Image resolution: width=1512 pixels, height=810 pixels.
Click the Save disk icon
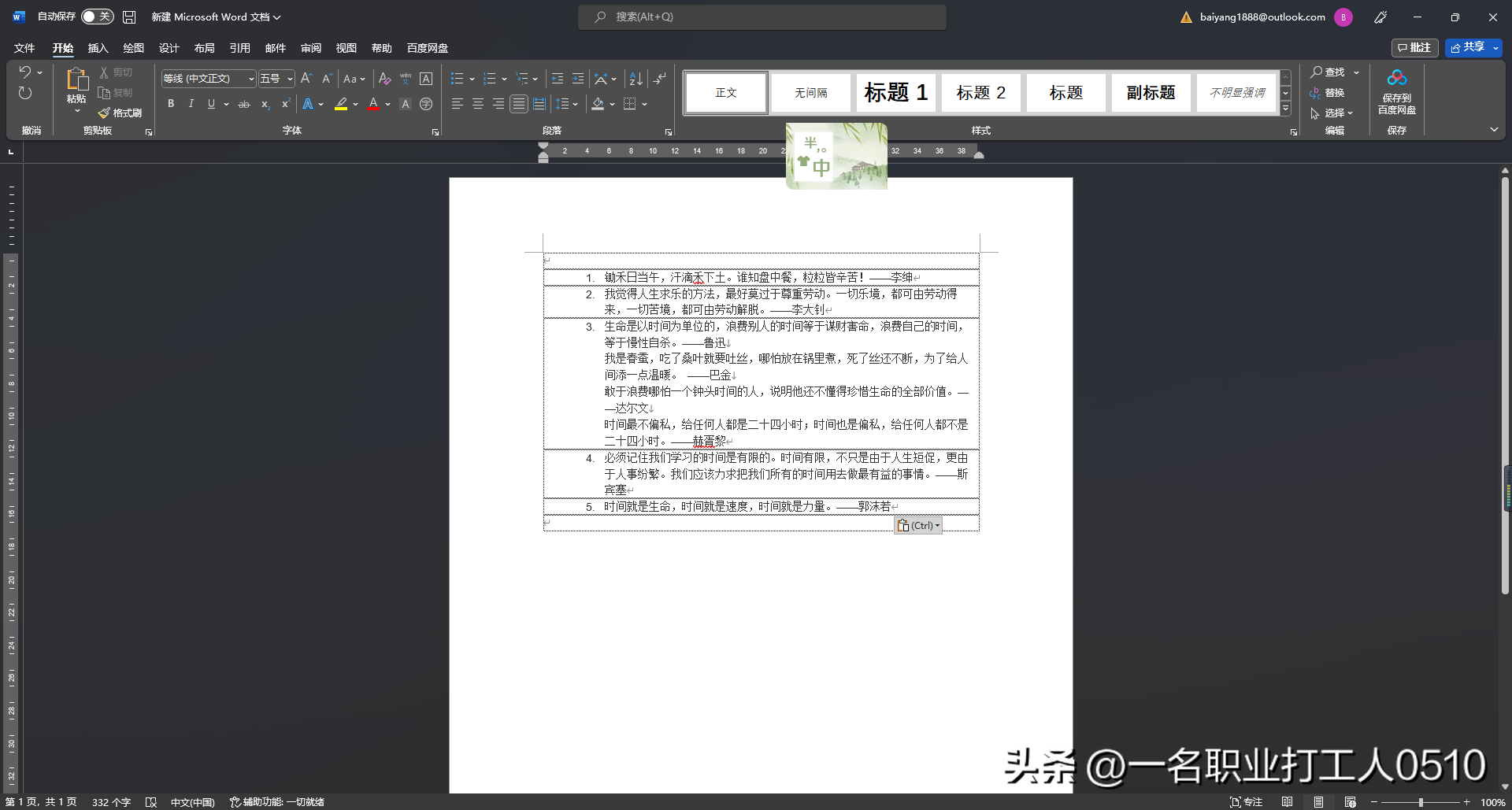[129, 17]
